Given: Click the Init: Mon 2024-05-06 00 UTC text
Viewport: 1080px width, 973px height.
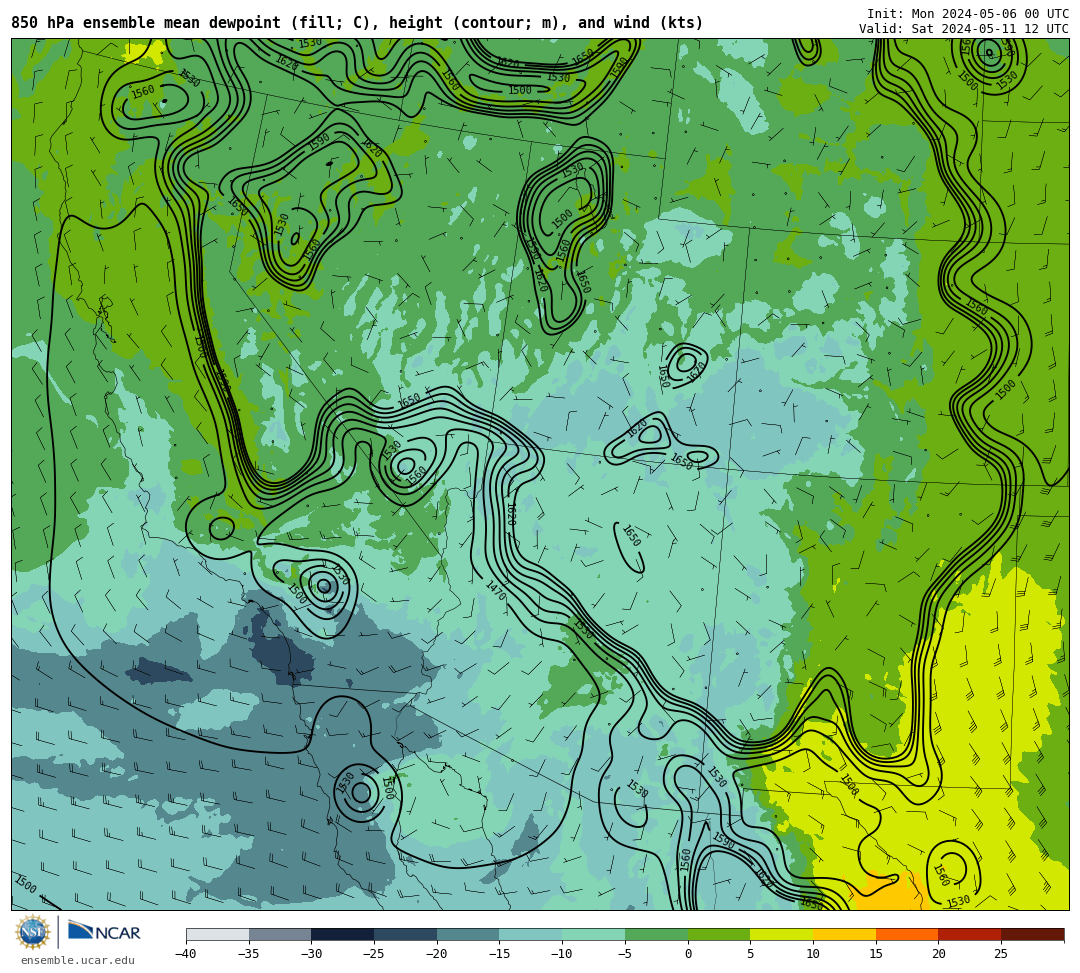Looking at the screenshot, I should pyautogui.click(x=967, y=14).
